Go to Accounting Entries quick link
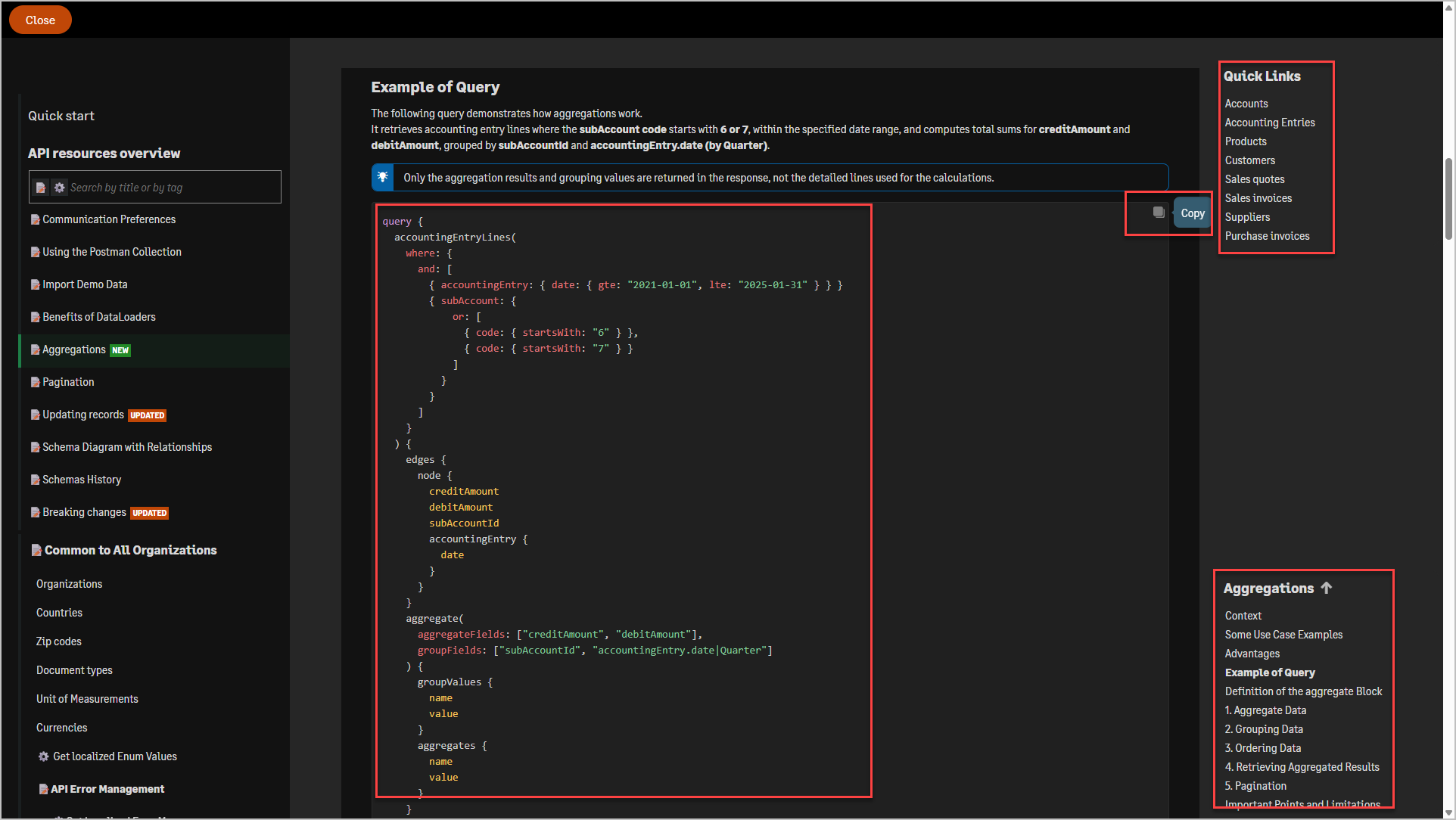 pos(1270,123)
